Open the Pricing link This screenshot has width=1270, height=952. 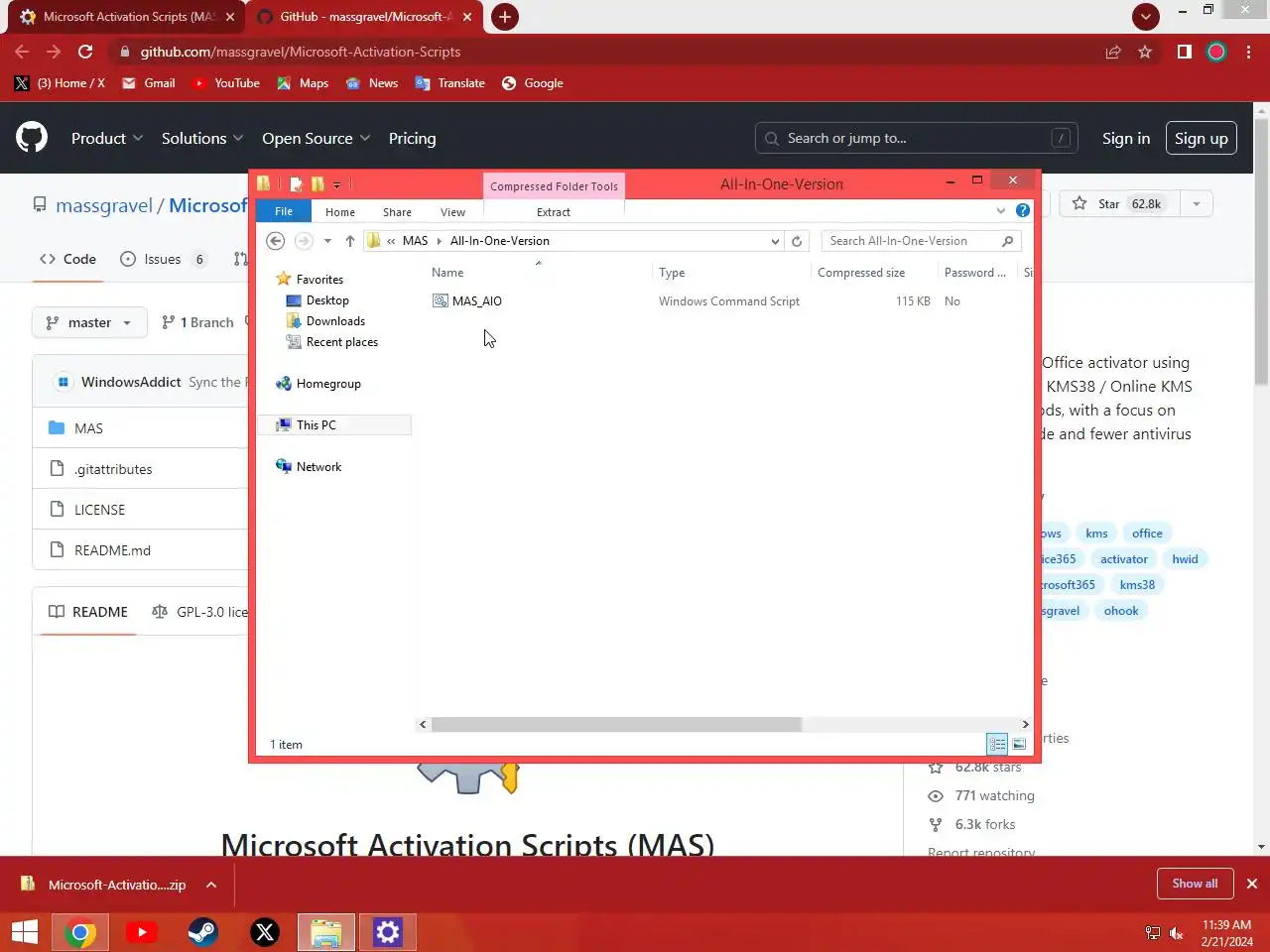412,139
